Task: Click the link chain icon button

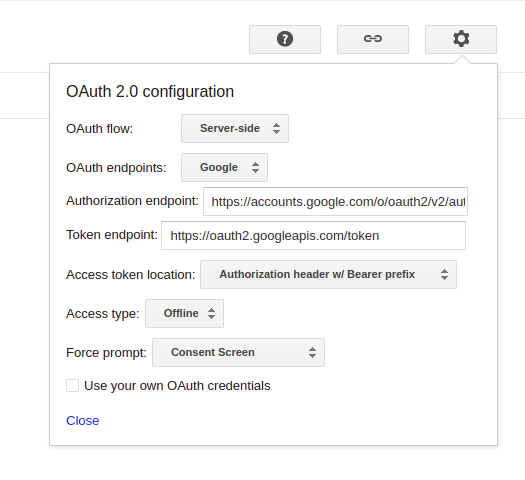Action: [x=373, y=39]
